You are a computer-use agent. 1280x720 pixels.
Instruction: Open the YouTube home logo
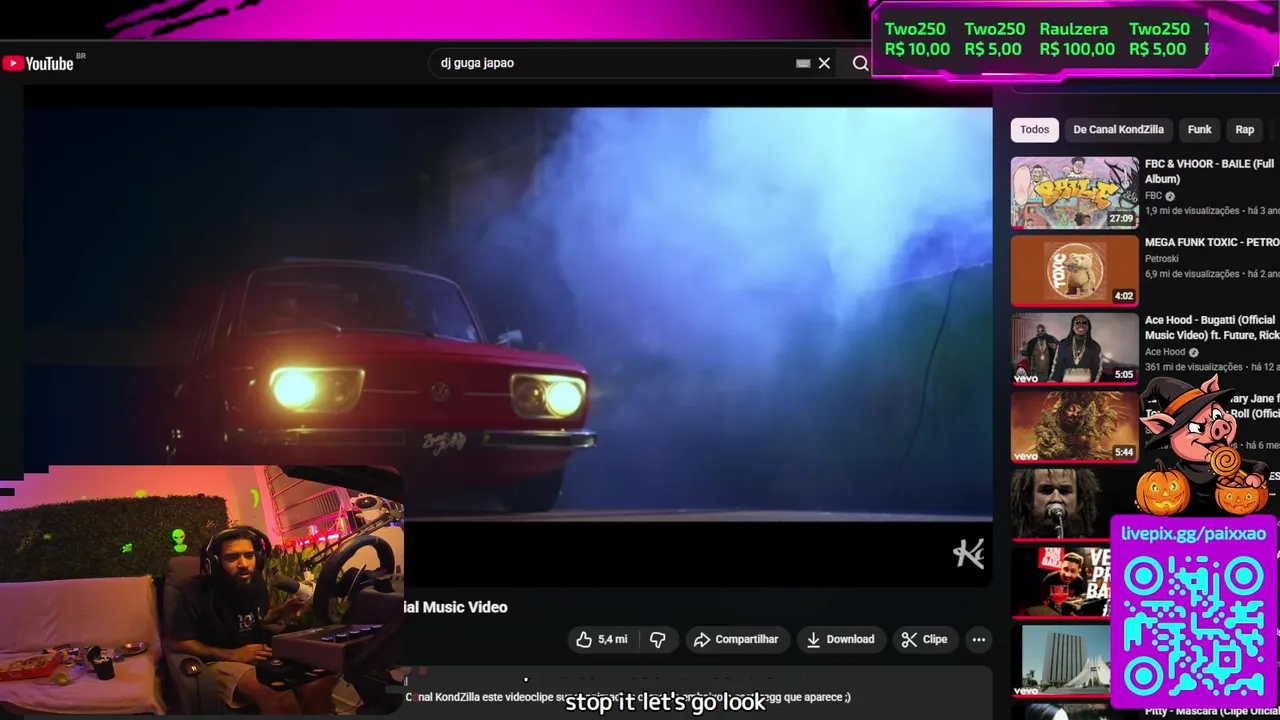(x=39, y=63)
